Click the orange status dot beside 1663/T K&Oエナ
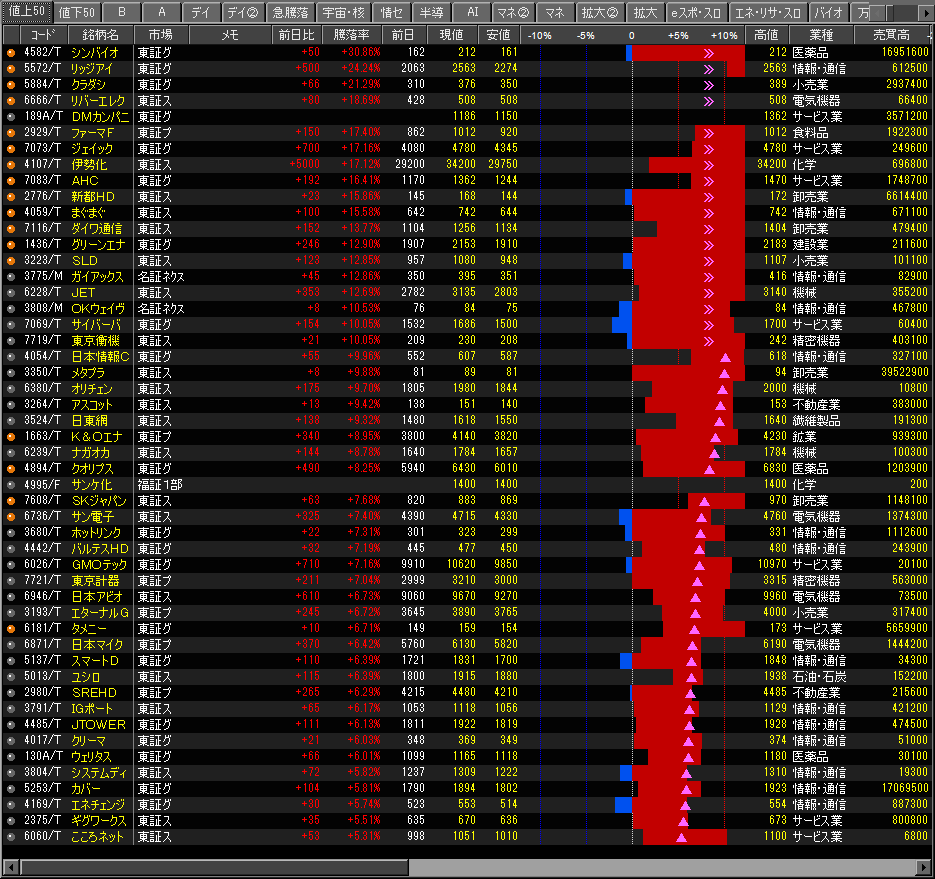 click(11, 437)
